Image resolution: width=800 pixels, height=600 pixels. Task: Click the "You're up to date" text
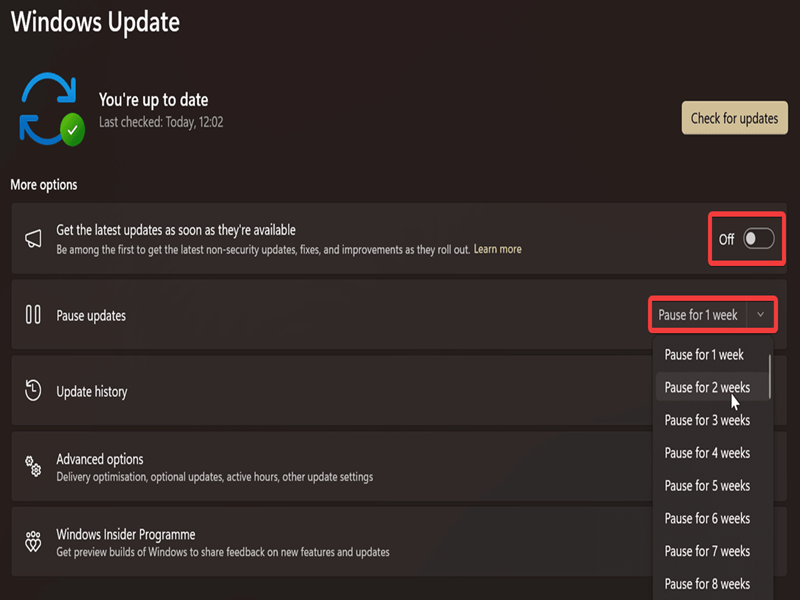tap(153, 99)
